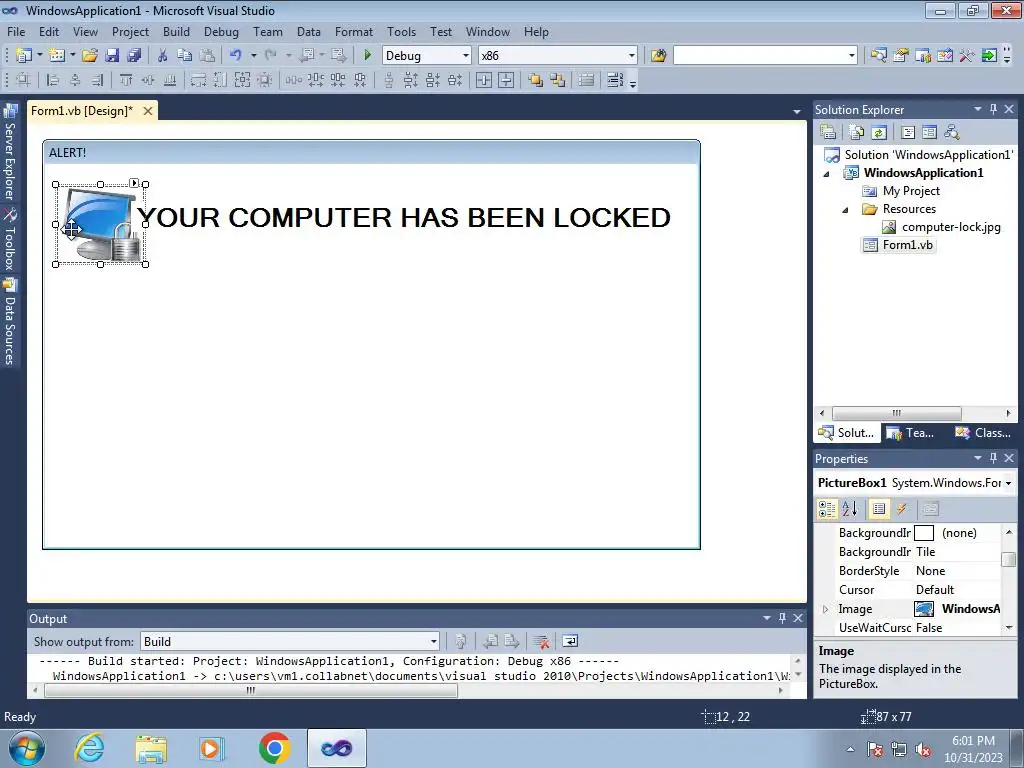Sort properties alphabetically with A-Z icon

[x=850, y=509]
